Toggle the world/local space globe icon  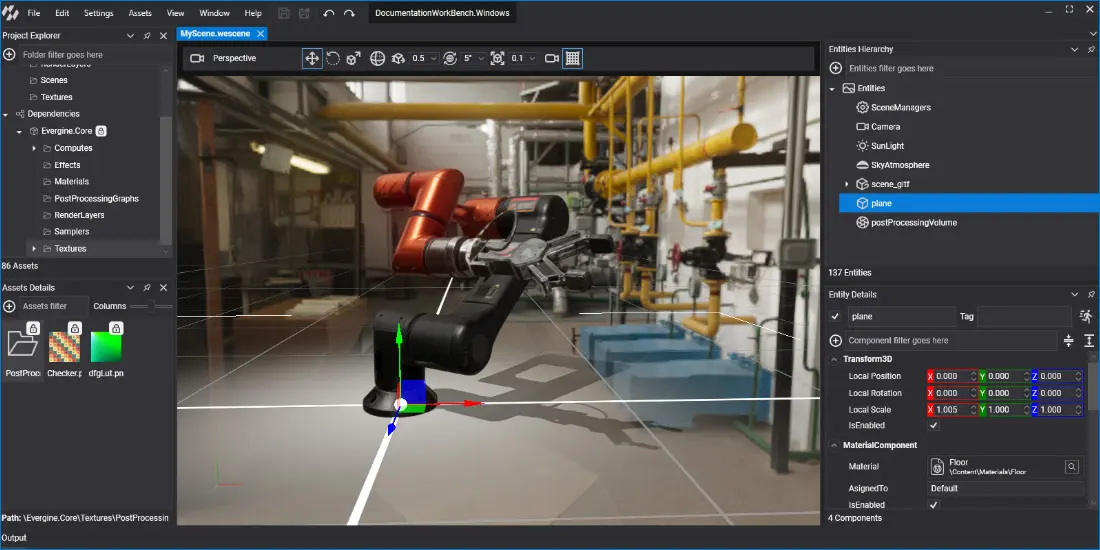click(x=378, y=59)
